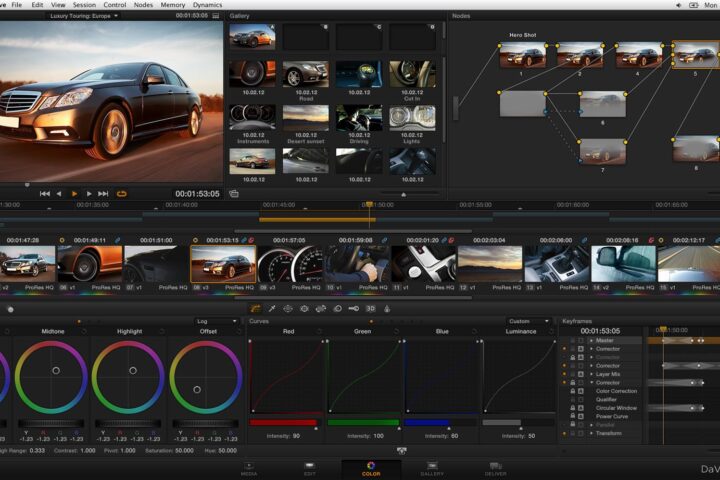Switch to the Edit page tab

(x=310, y=469)
